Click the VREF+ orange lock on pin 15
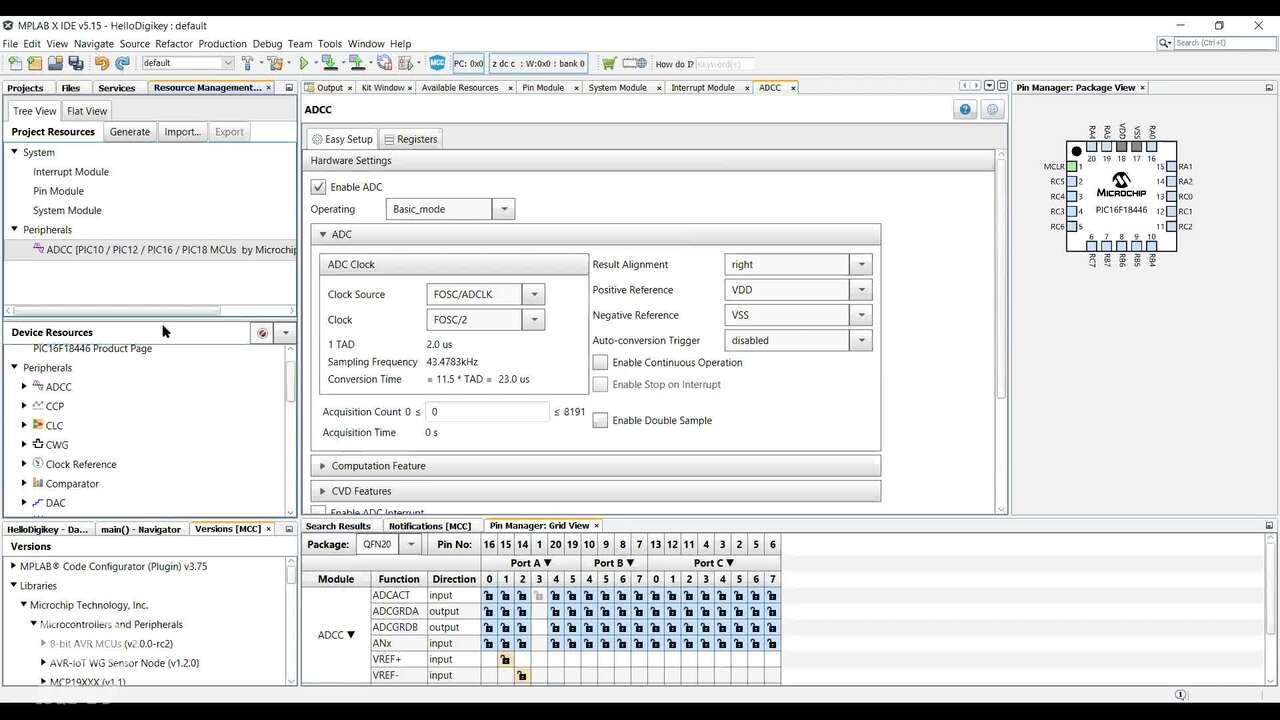The image size is (1280, 720). pyautogui.click(x=505, y=660)
